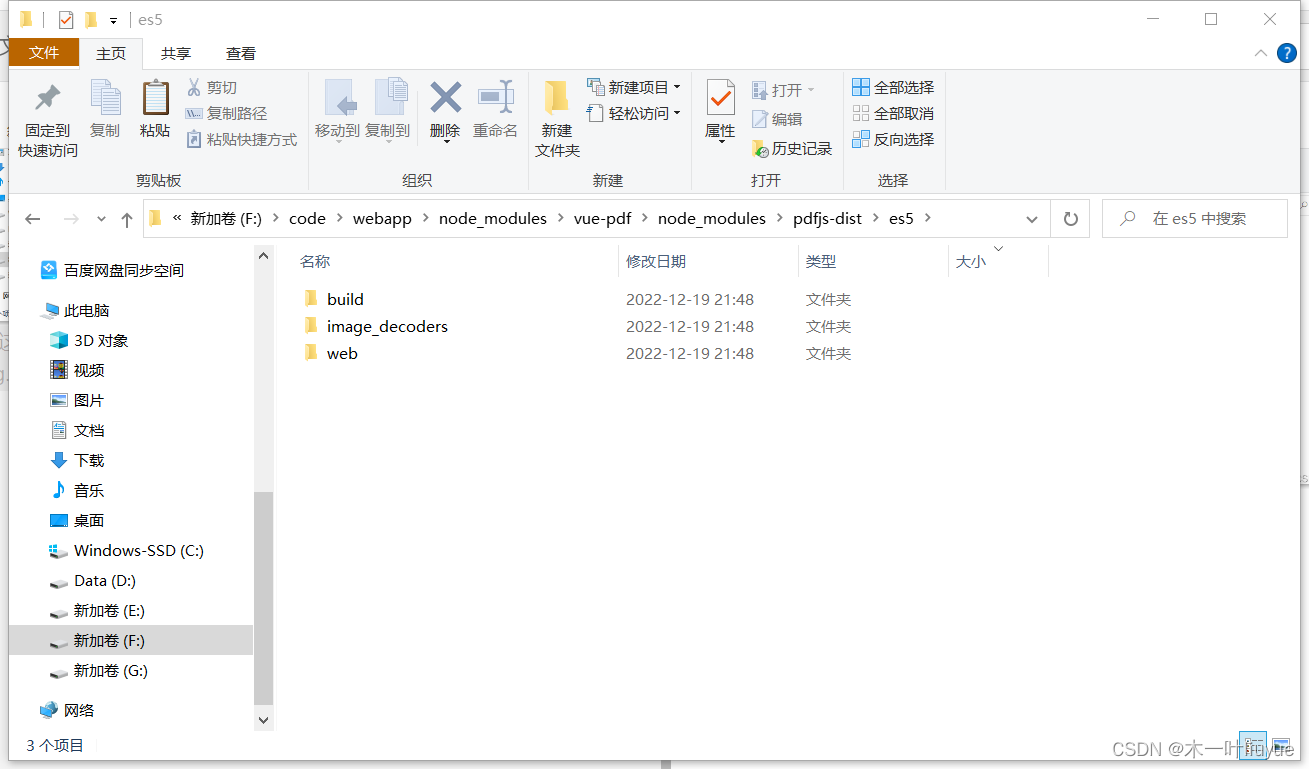
Task: Click the sidebar scrollbar down arrow
Action: point(264,719)
